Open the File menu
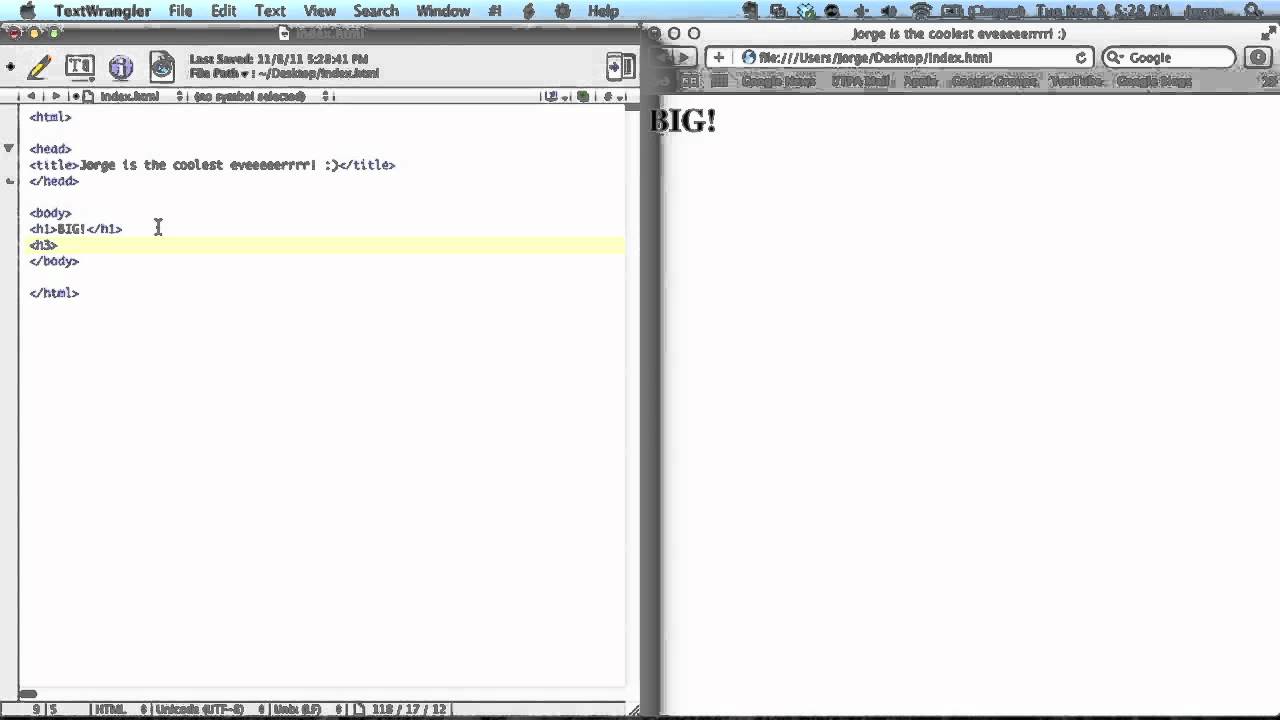Screen dimensions: 1280x720 (180, 11)
